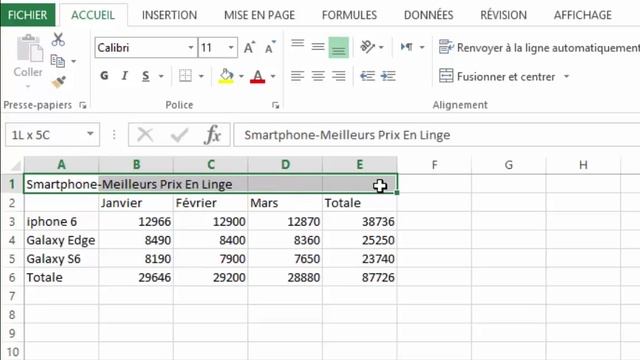Click the Coller paste icon

tap(29, 49)
